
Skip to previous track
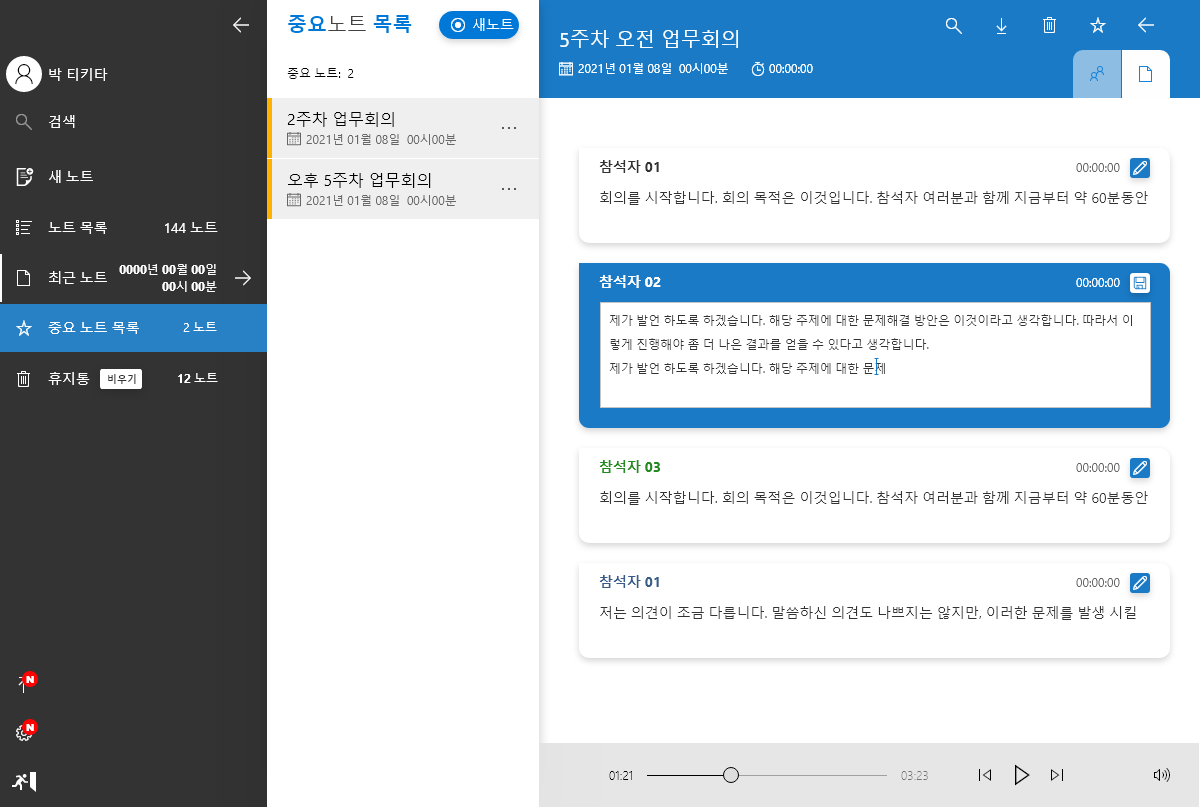click(984, 775)
